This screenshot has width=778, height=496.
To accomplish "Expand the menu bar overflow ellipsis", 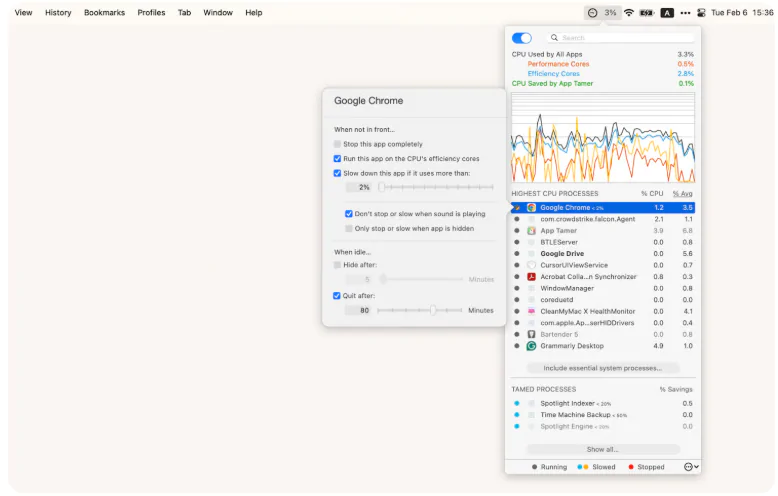I will (x=685, y=12).
